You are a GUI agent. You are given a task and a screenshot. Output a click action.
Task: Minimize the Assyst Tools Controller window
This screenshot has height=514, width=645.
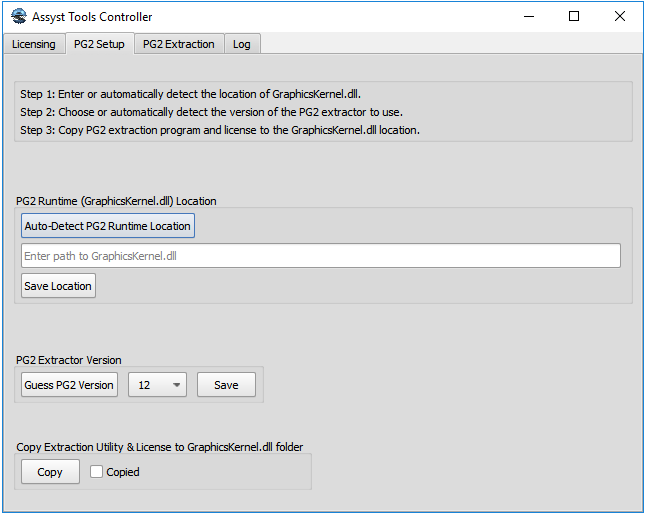[529, 16]
